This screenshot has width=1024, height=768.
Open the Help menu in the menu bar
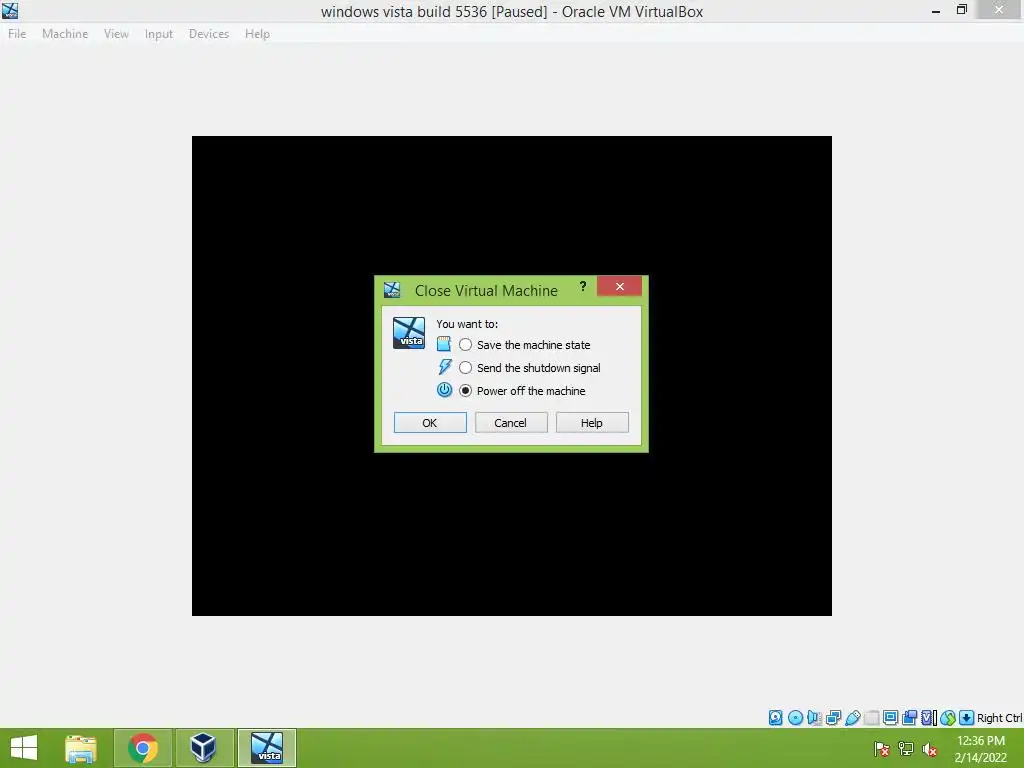tap(257, 33)
